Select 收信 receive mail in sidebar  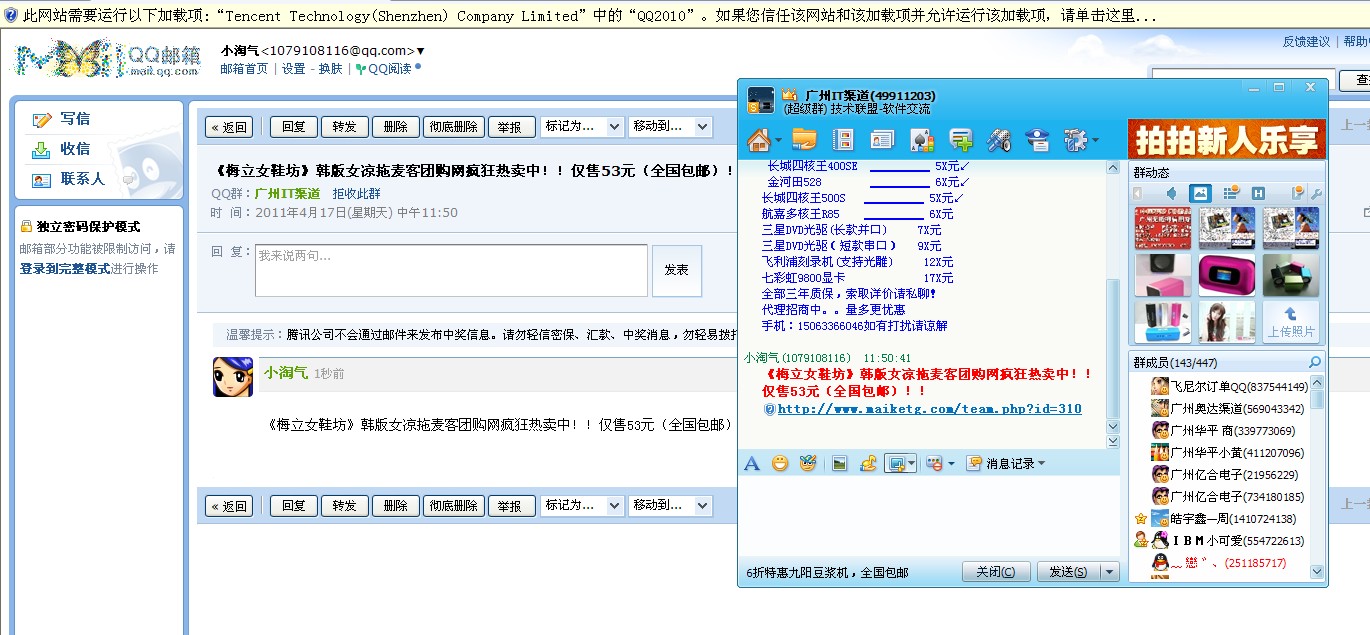point(75,148)
